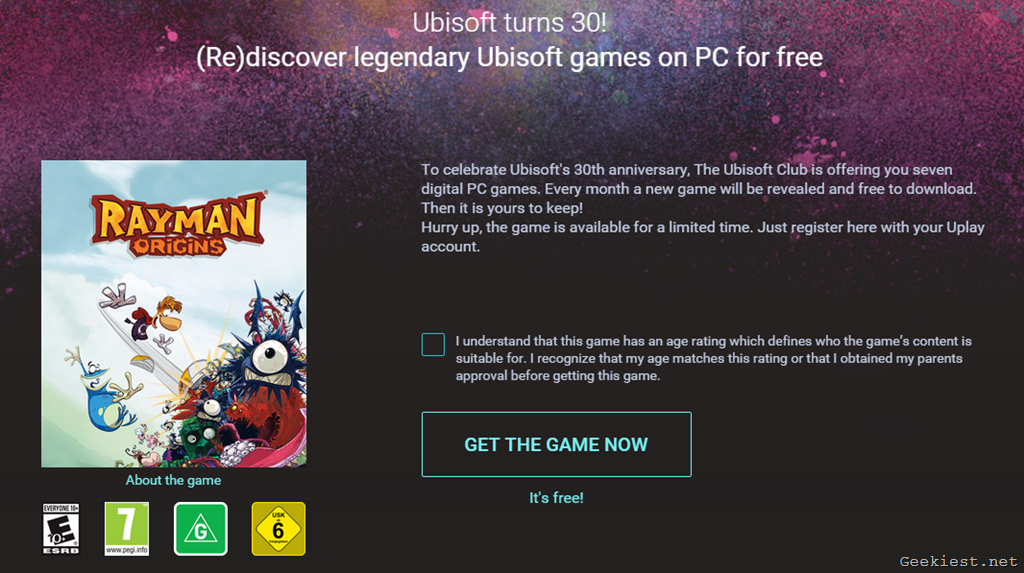Tick the age rating agreement checkbox

(x=433, y=344)
